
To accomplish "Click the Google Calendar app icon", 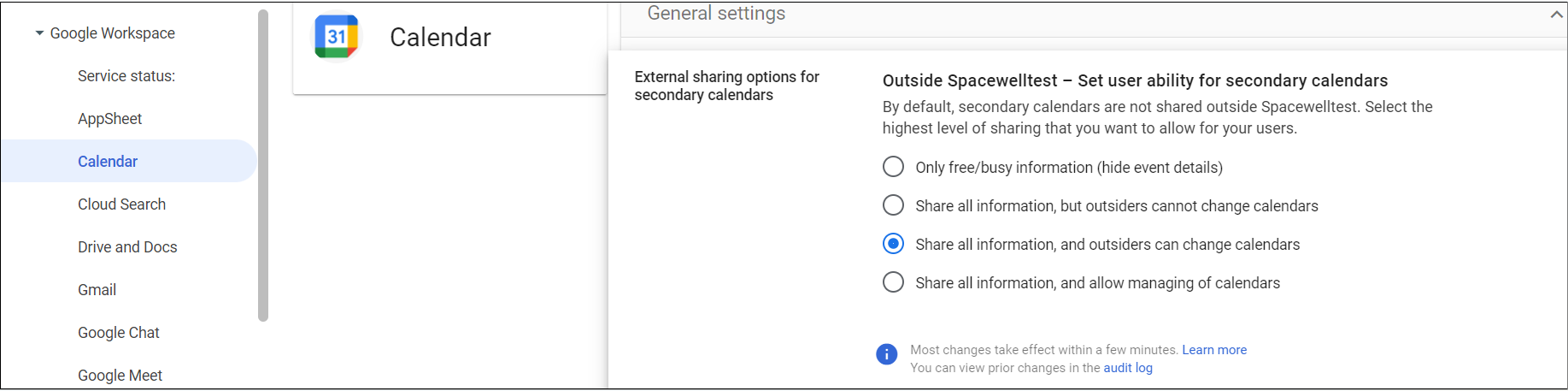I will tap(337, 37).
